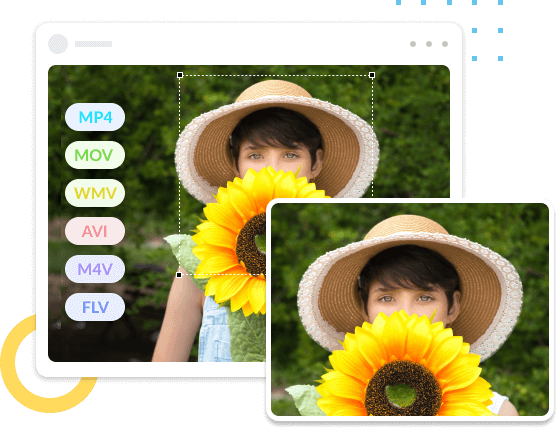Click the top-left crop handle

click(180, 75)
